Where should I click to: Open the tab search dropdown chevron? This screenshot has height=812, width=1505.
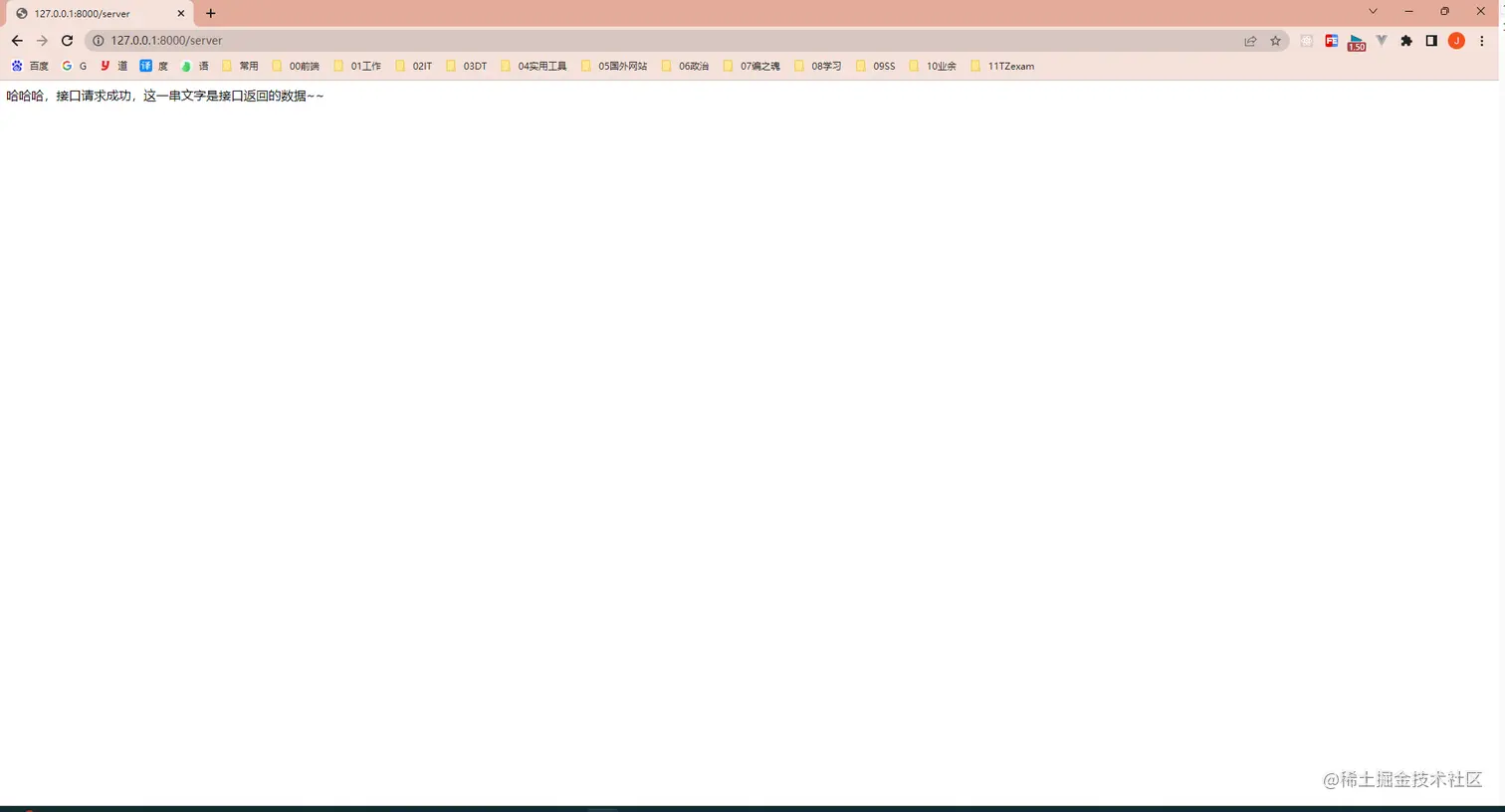tap(1373, 11)
